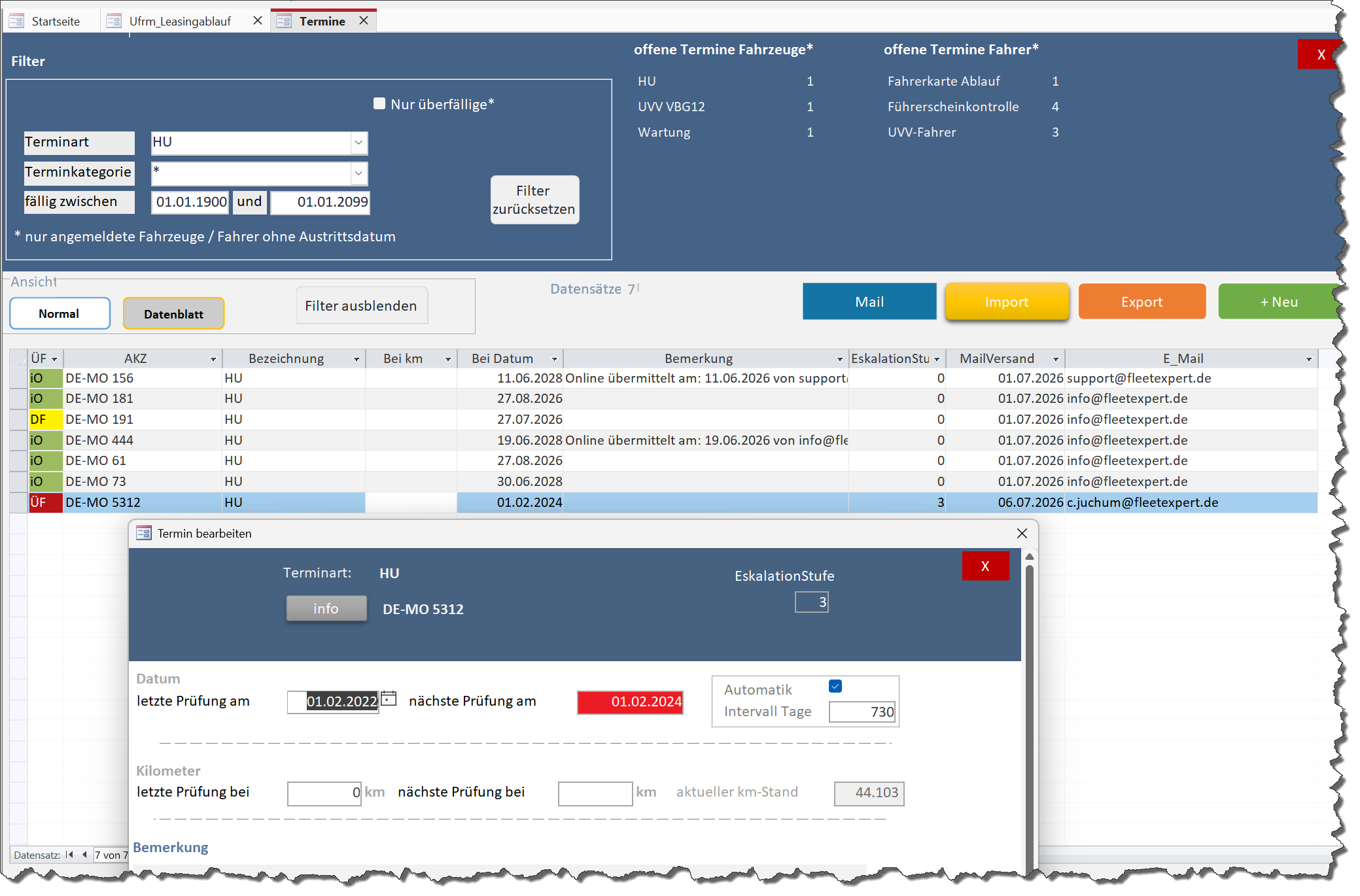Click the letzte Prüfung am date field
The width and height of the screenshot is (1360, 896).
point(333,702)
